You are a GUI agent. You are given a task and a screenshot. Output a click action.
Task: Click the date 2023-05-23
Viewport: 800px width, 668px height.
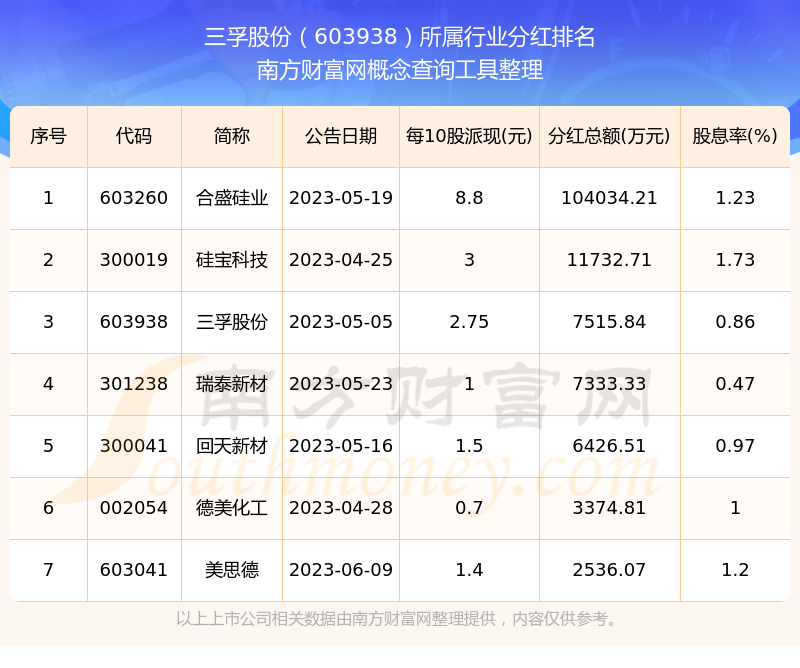pos(341,384)
